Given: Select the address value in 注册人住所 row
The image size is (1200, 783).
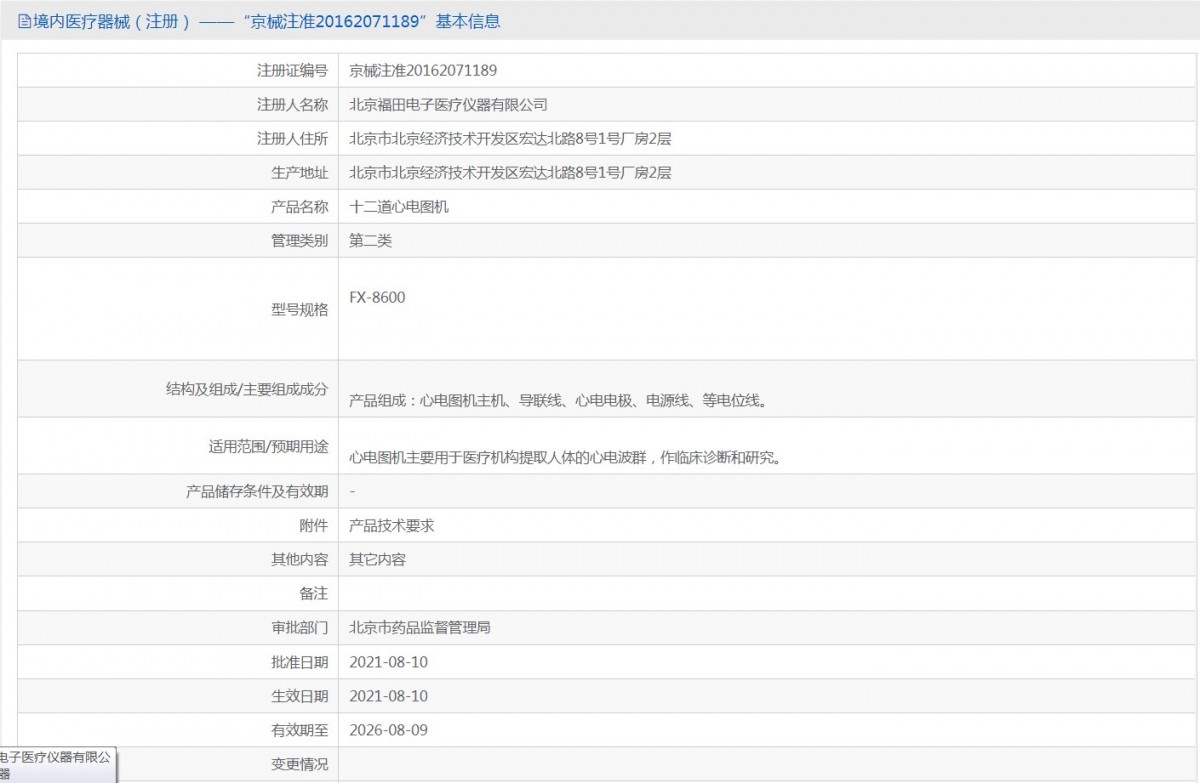Looking at the screenshot, I should (510, 139).
